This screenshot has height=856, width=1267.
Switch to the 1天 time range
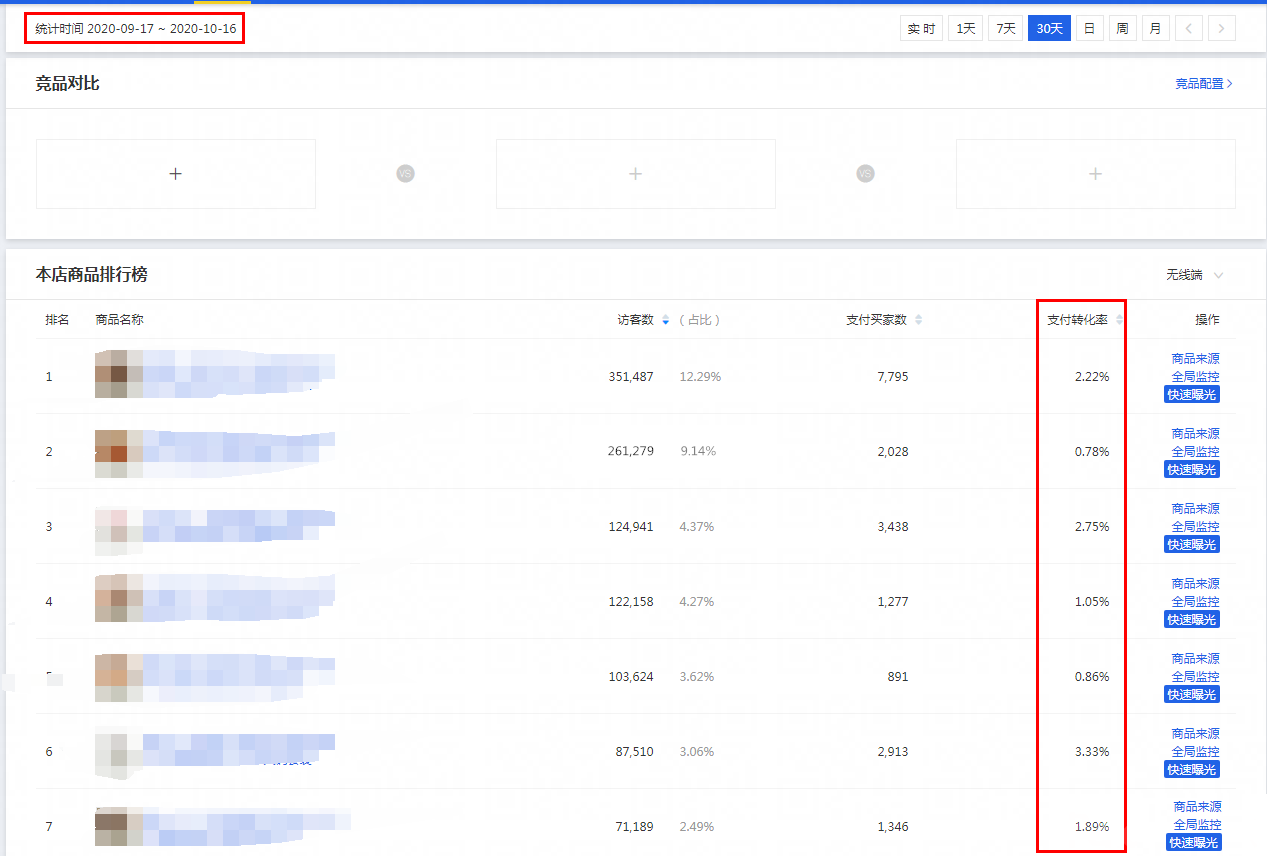click(965, 29)
